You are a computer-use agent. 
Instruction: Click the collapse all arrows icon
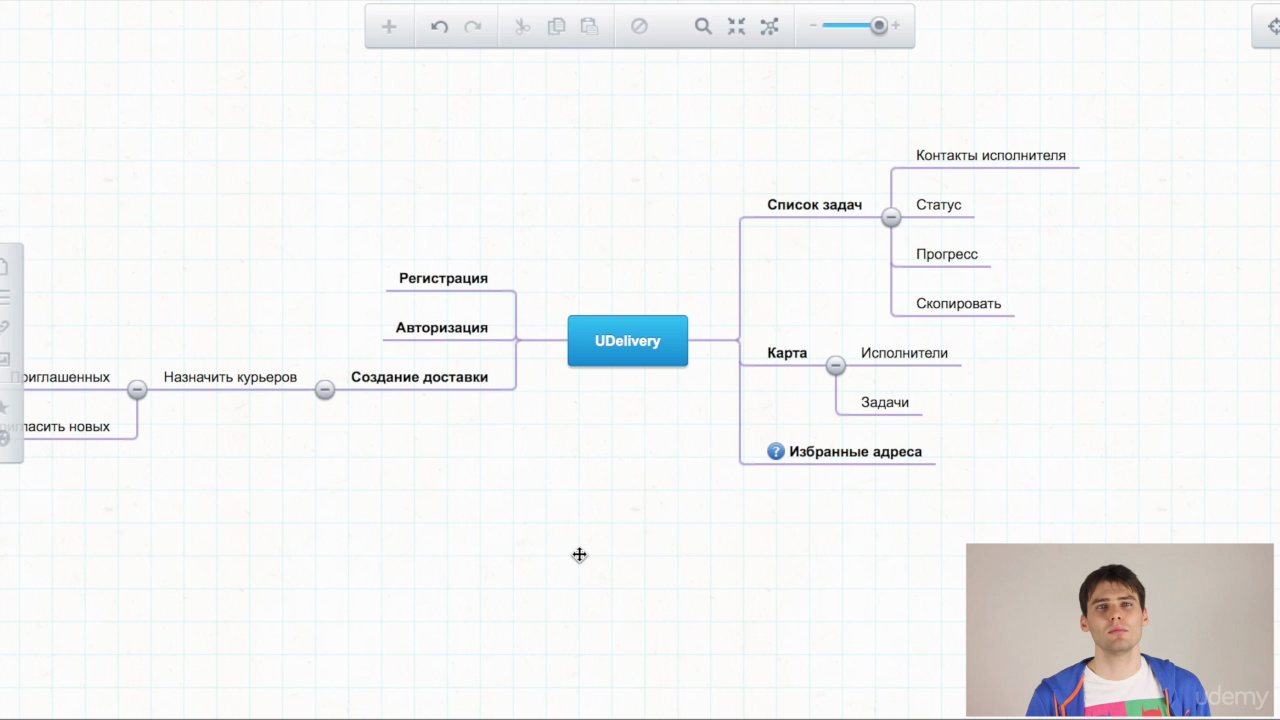pos(736,27)
